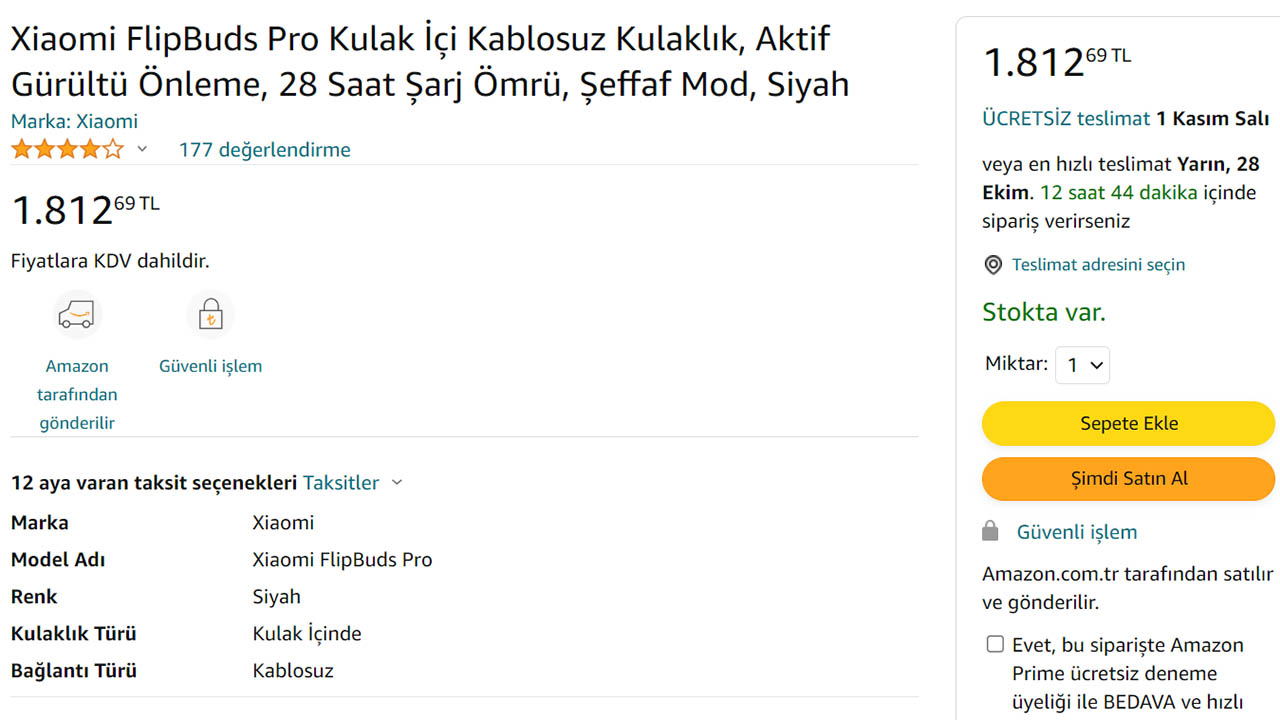This screenshot has height=720, width=1280.
Task: Click the orange star rating icons
Action: pyautogui.click(x=67, y=150)
